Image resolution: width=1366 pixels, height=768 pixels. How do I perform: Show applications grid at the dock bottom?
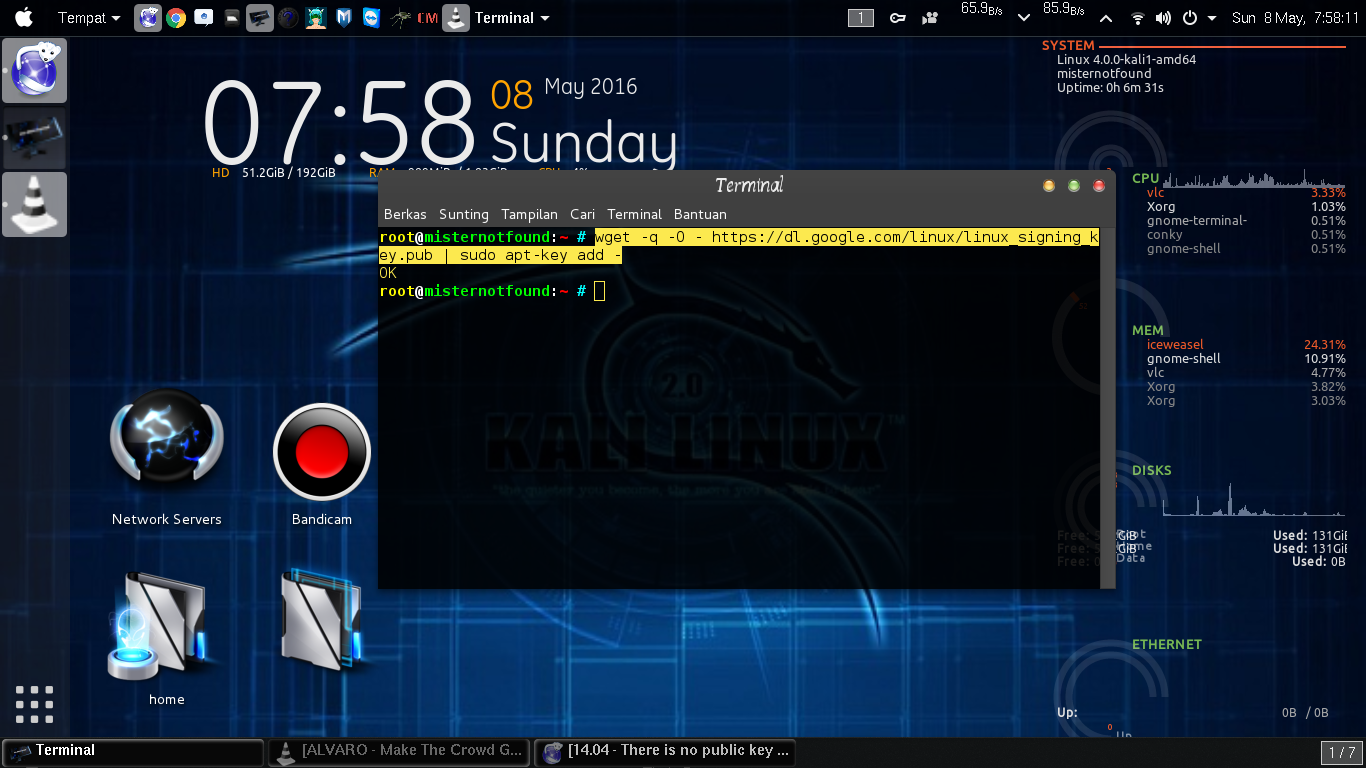(35, 704)
